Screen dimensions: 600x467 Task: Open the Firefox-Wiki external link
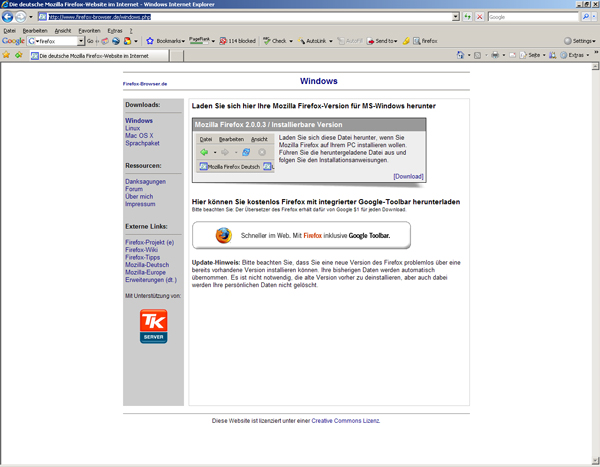pos(142,250)
